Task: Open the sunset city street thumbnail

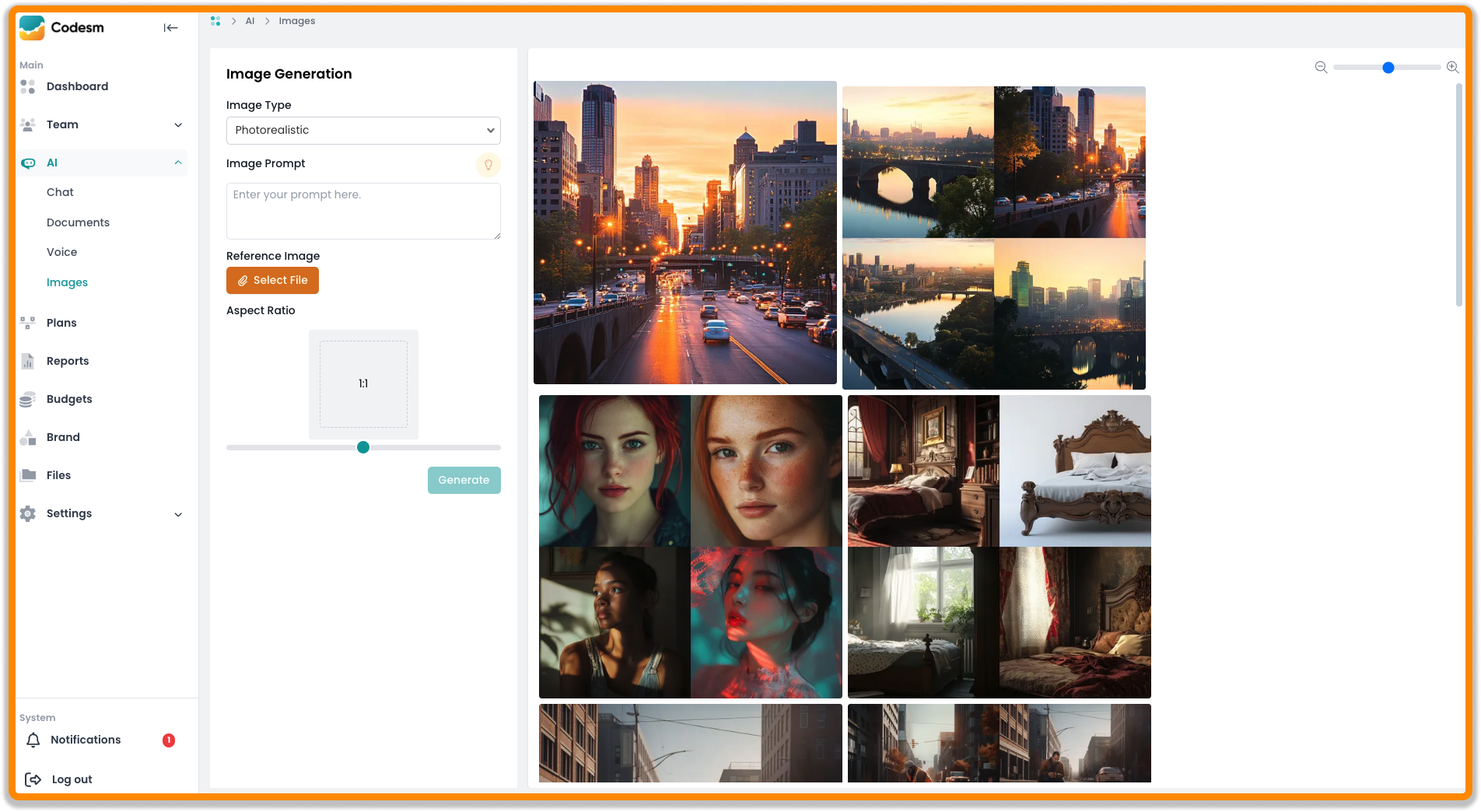Action: pos(684,233)
